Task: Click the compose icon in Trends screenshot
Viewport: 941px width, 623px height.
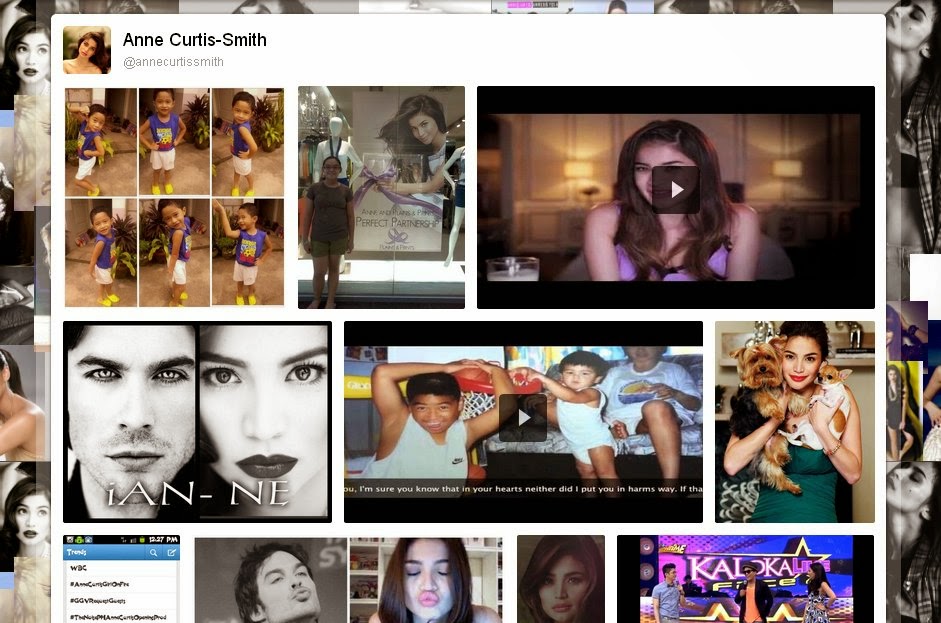Action: click(171, 552)
